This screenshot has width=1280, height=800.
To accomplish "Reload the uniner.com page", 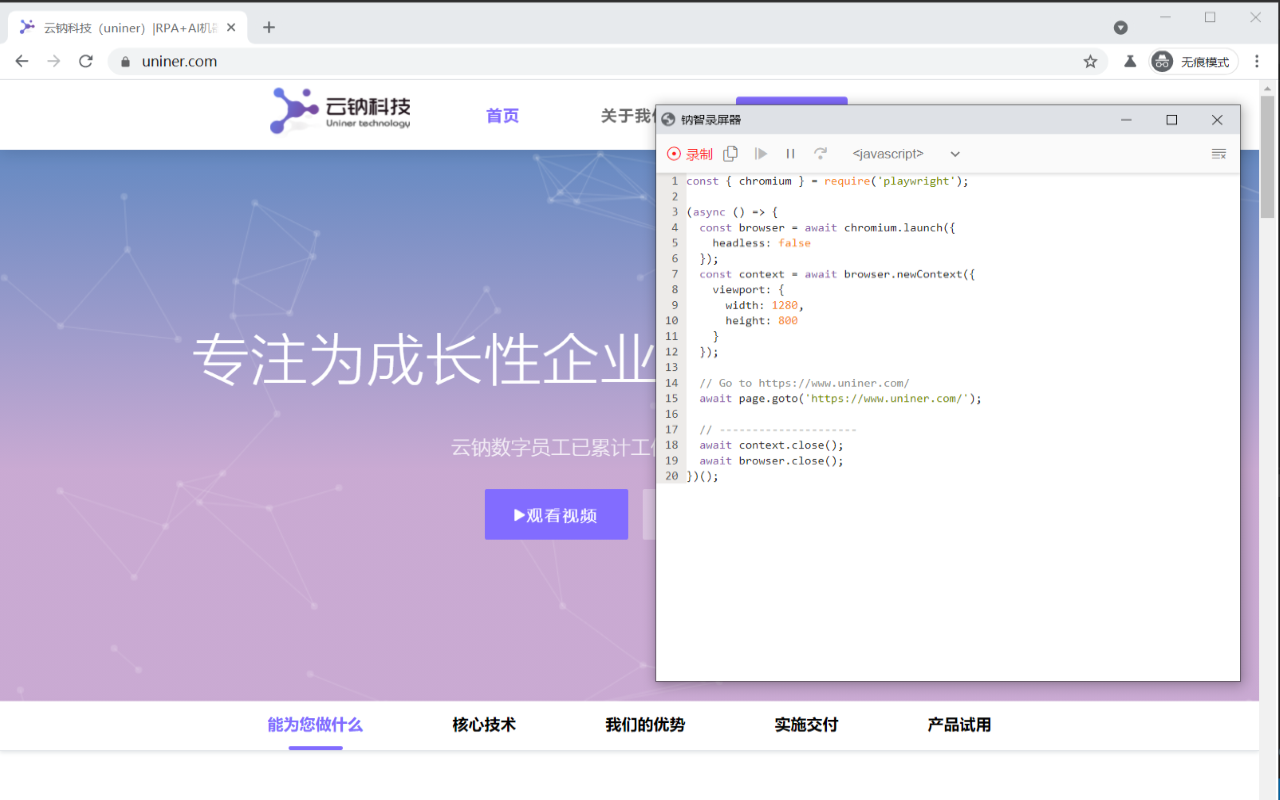I will (x=85, y=61).
